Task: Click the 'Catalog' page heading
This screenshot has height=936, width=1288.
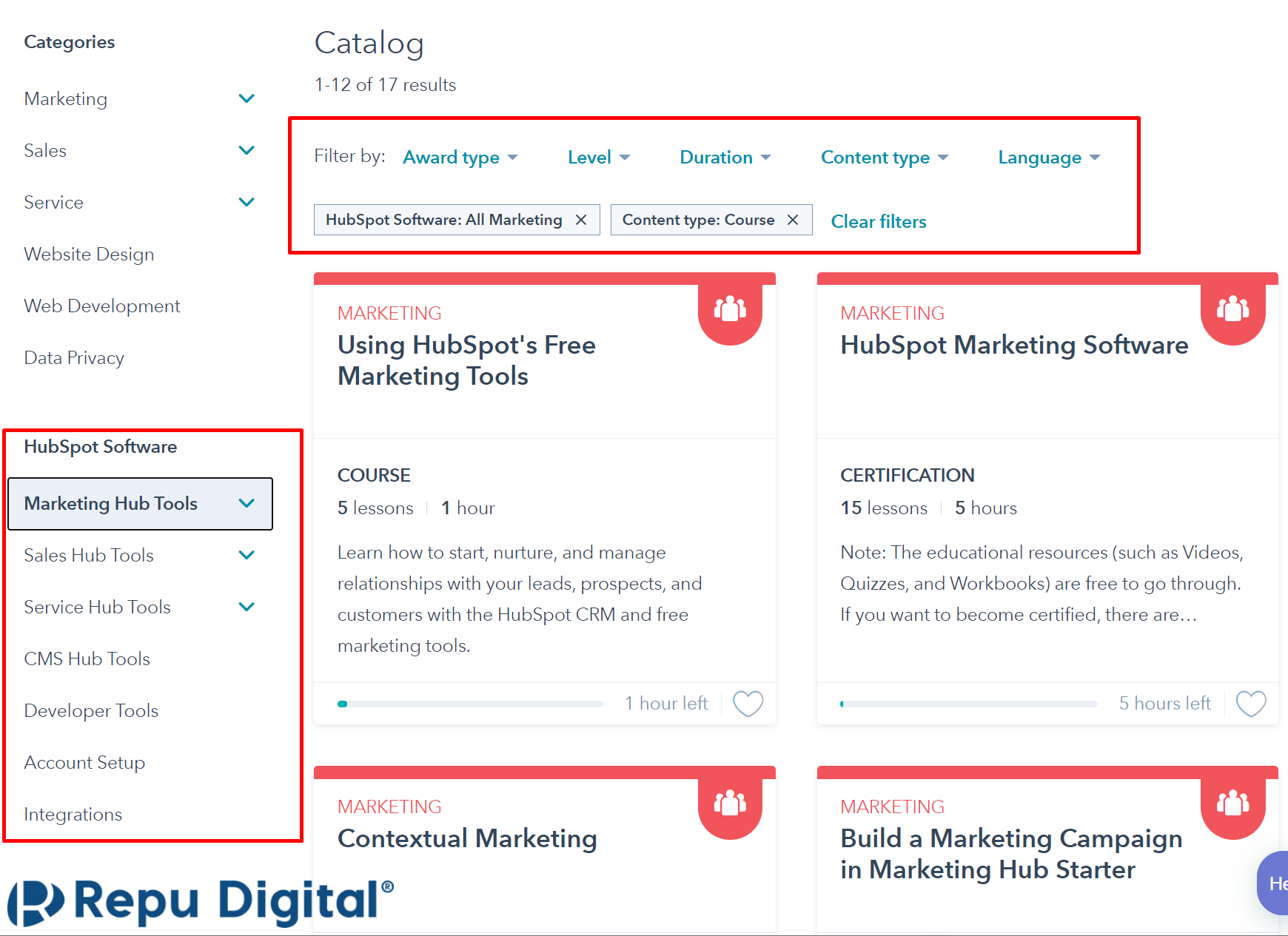Action: coord(369,43)
